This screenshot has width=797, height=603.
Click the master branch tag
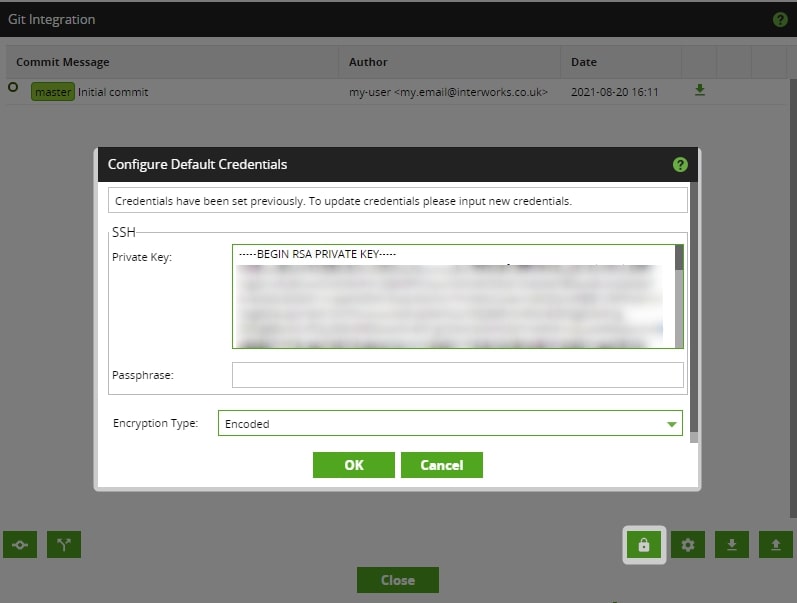[x=53, y=92]
